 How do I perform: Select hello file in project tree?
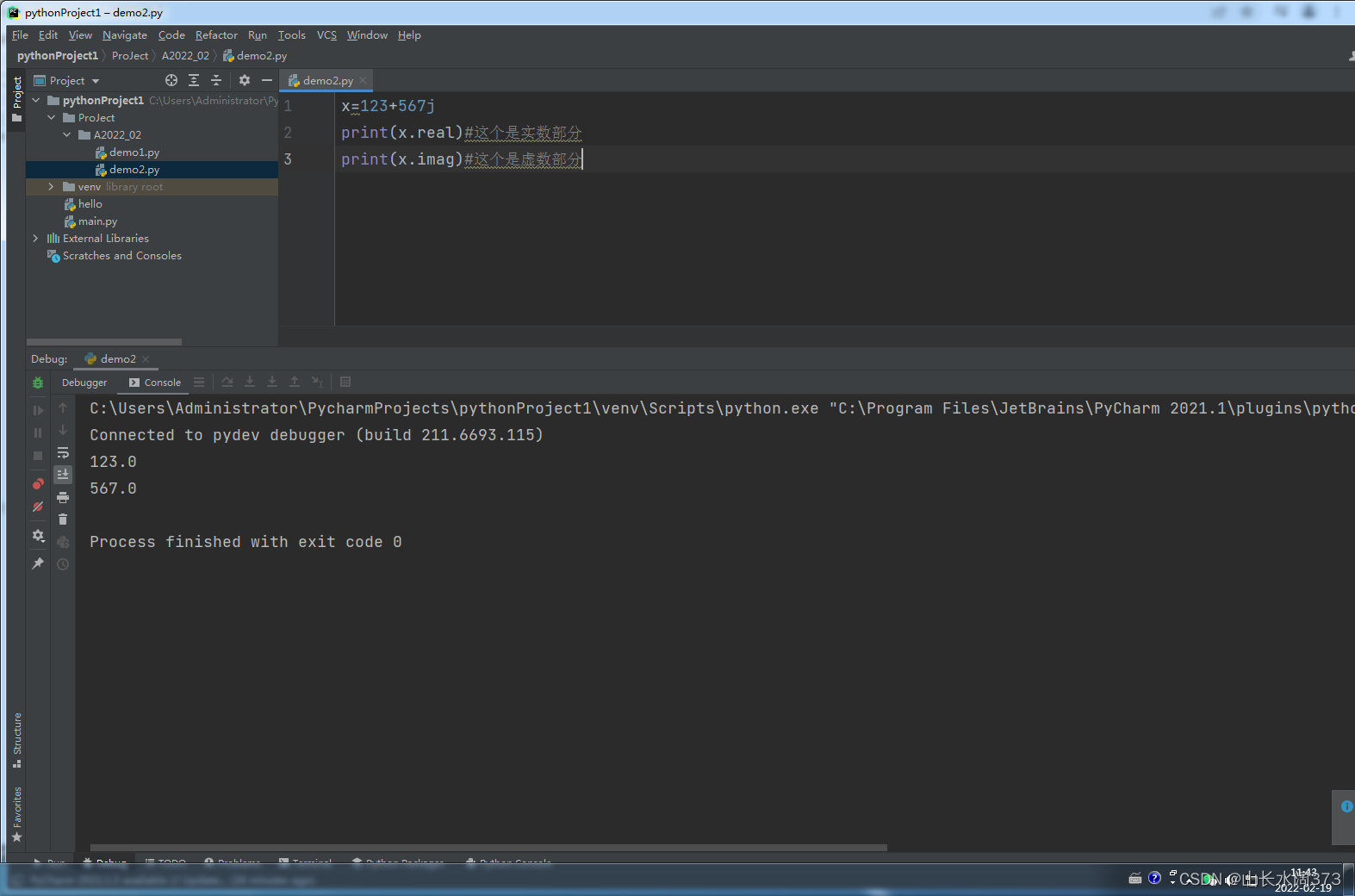click(84, 204)
